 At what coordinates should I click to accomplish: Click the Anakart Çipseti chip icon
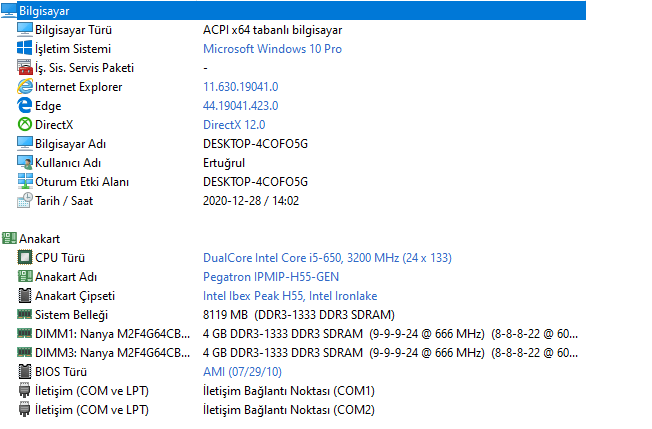pos(25,296)
